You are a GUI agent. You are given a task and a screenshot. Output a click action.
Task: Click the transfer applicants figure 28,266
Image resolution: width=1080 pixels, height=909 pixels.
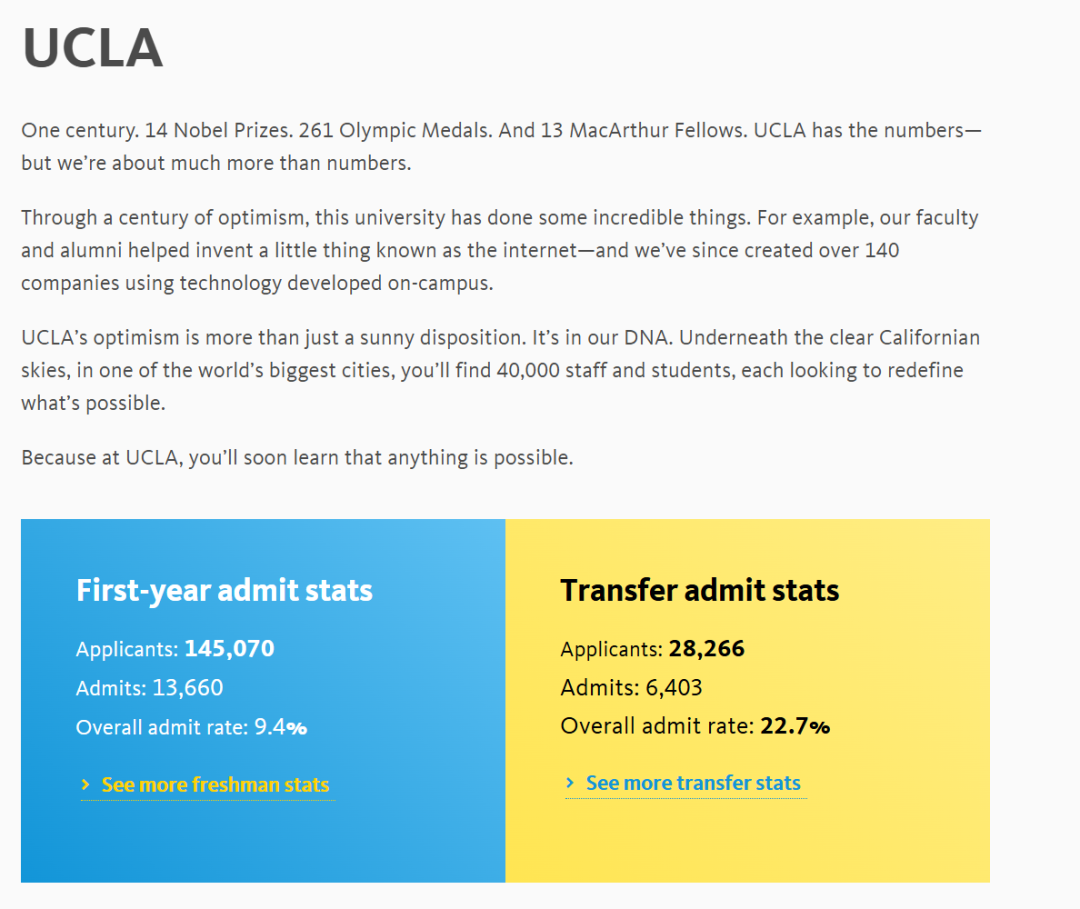pyautogui.click(x=706, y=649)
